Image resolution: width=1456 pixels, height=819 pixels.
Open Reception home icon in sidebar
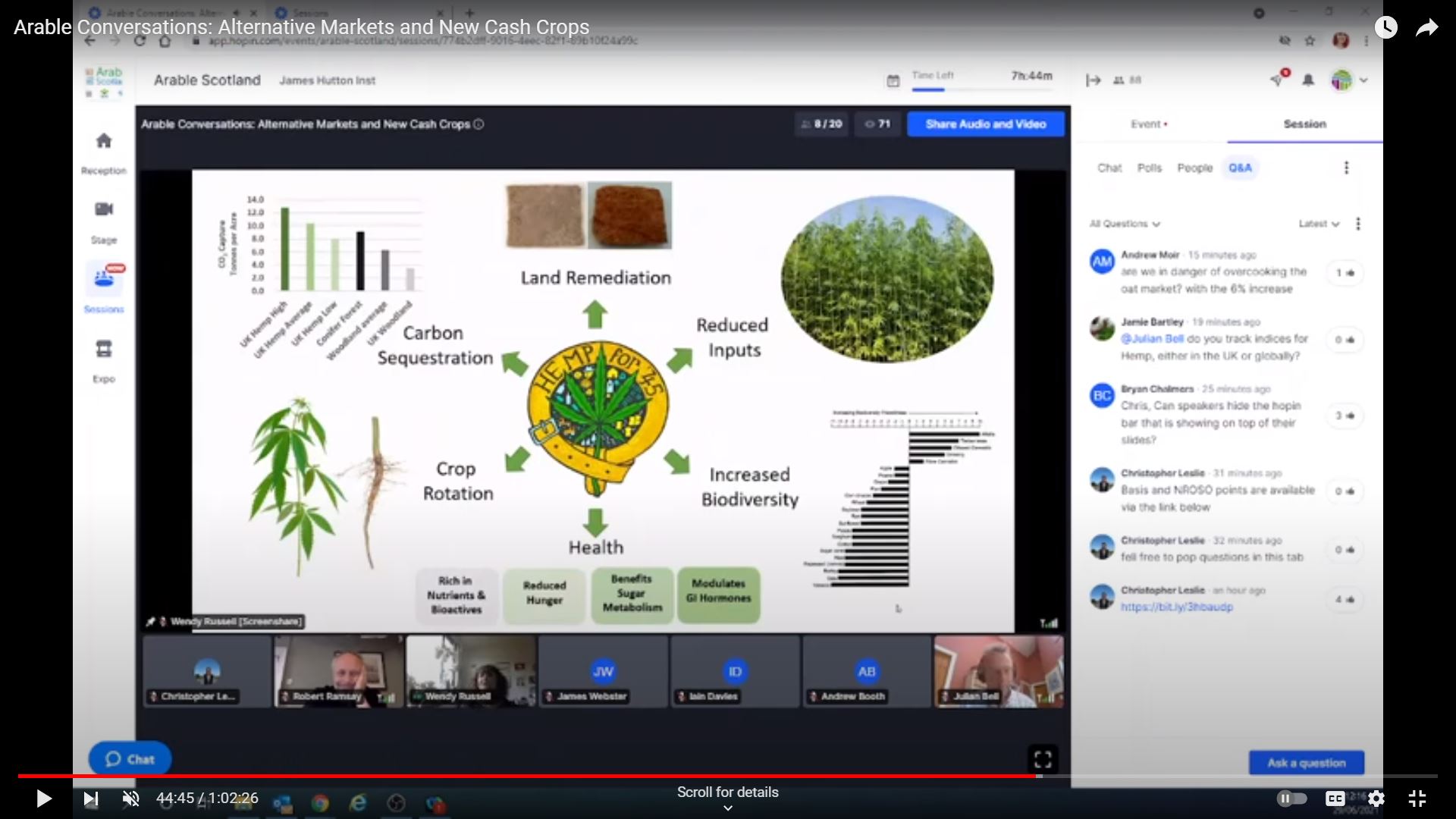[104, 140]
